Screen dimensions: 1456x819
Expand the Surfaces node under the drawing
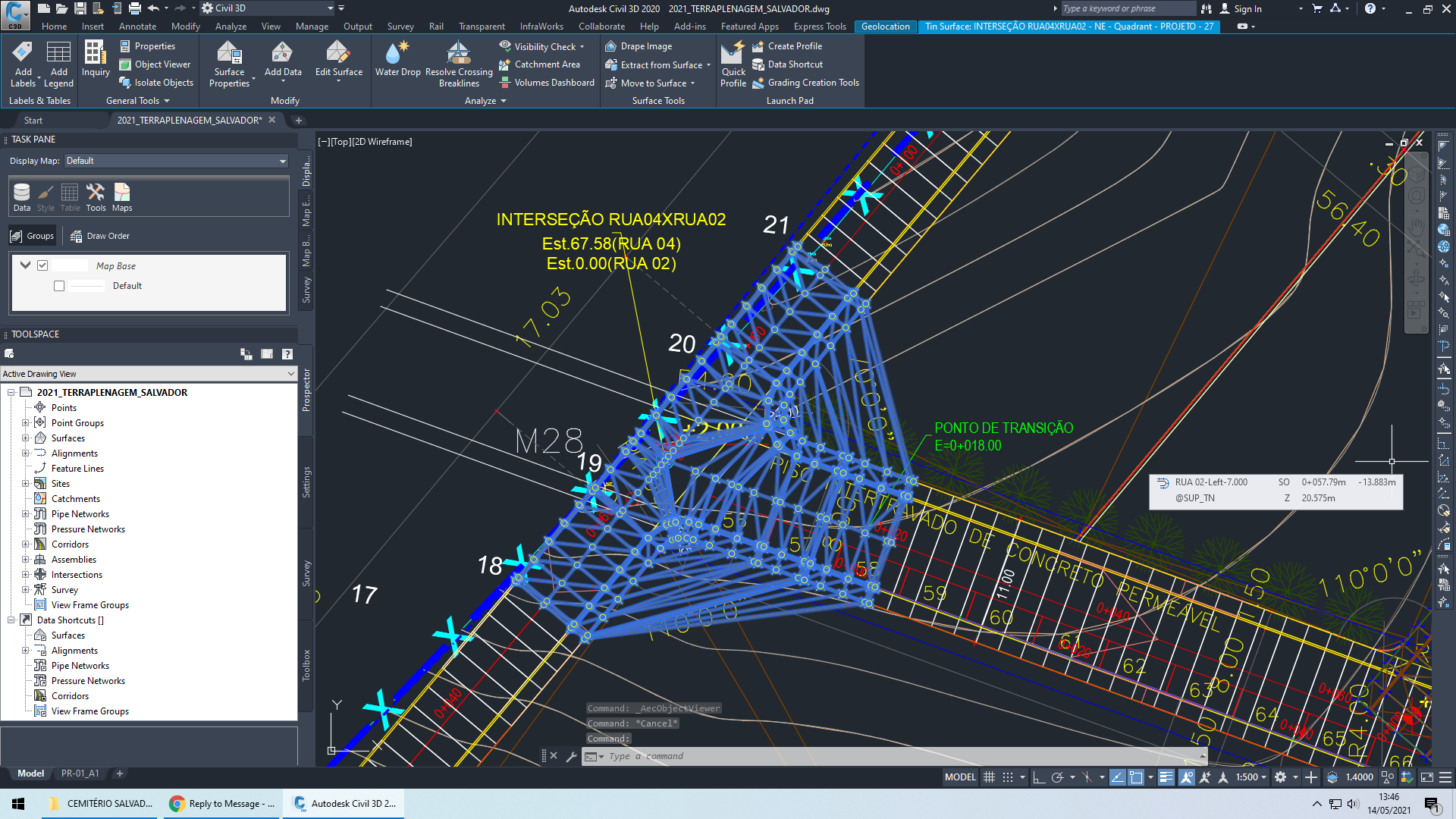click(x=25, y=438)
